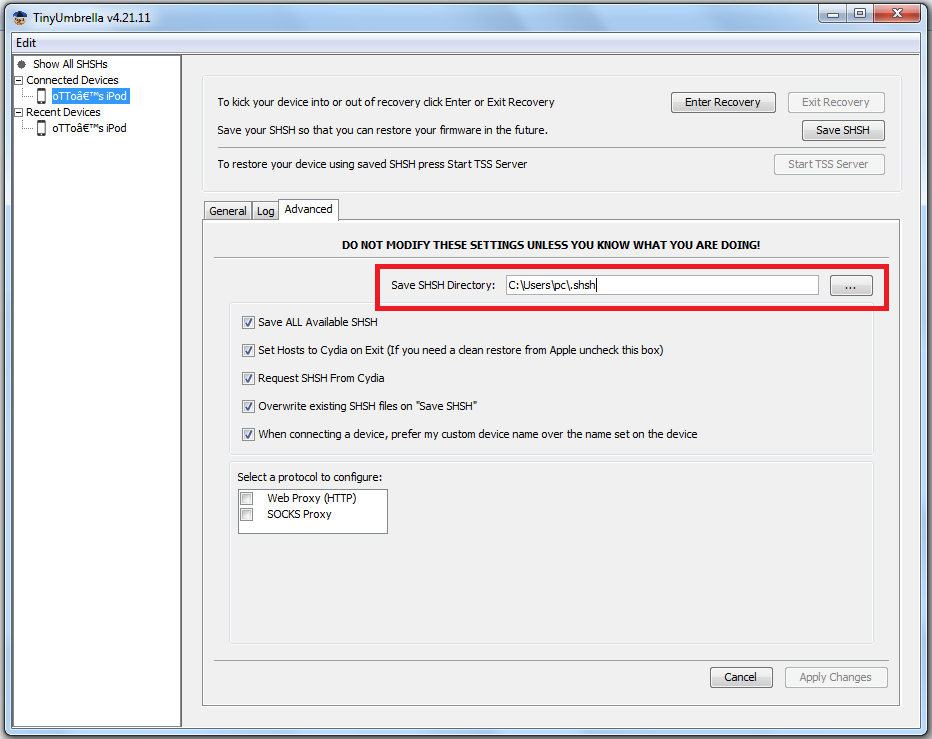Click the Save SHSH button
Image resolution: width=932 pixels, height=739 pixels.
click(x=843, y=130)
